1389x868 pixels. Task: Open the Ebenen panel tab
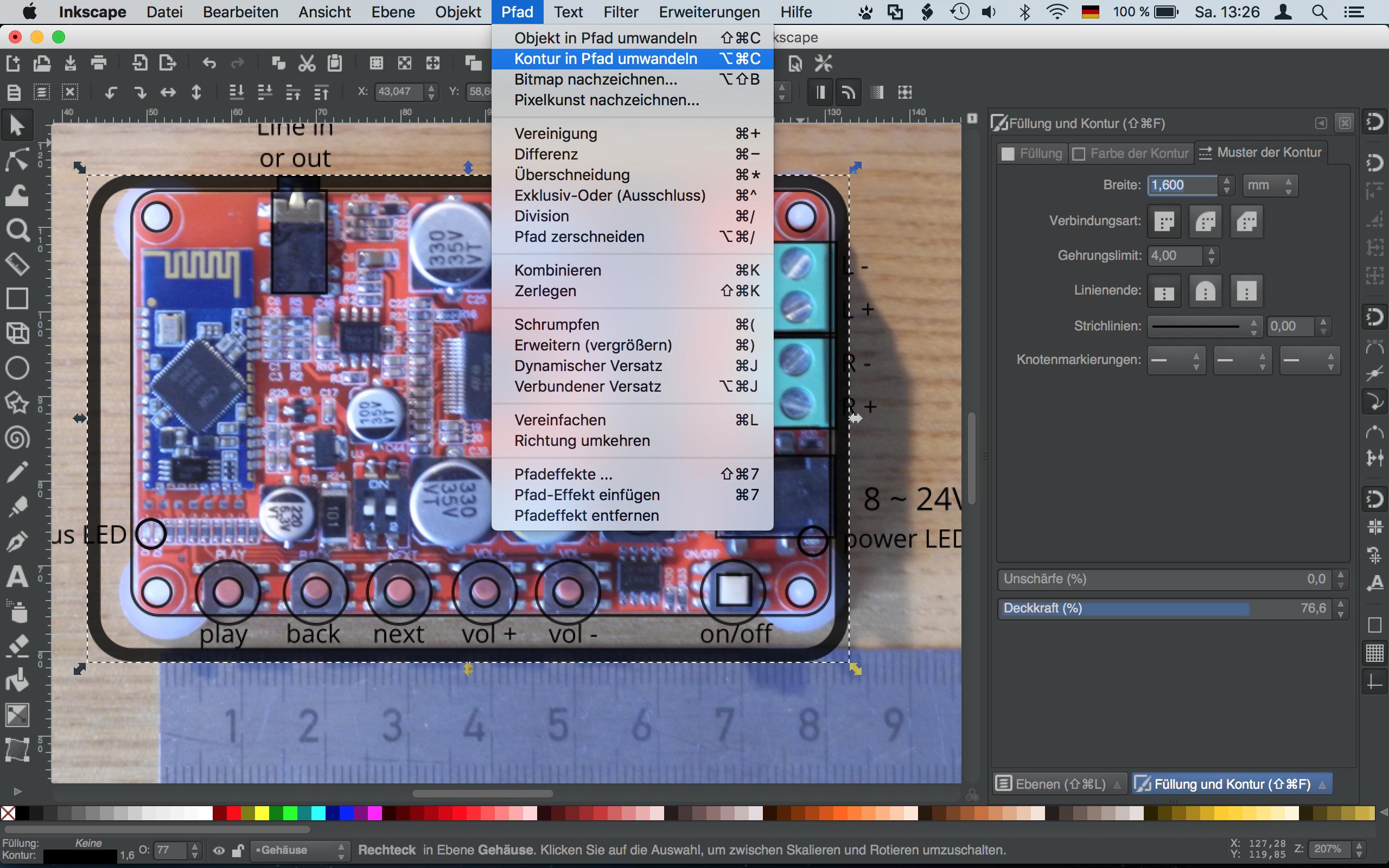coord(1058,783)
